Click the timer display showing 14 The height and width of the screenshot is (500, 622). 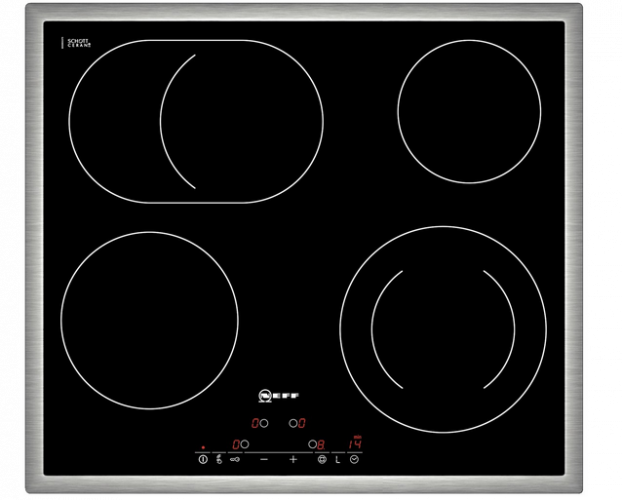(354, 443)
